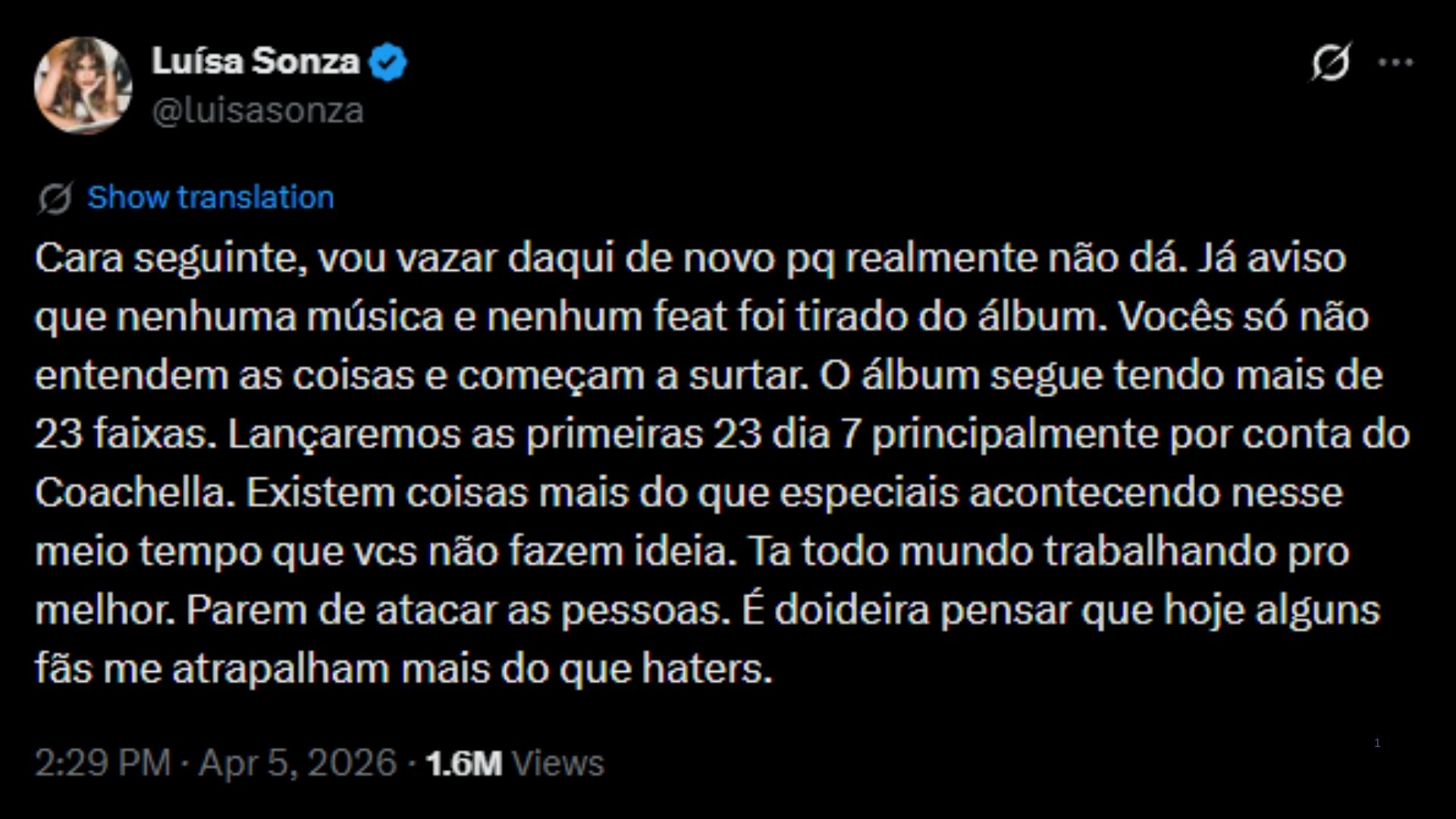This screenshot has width=1456, height=819.
Task: Click the tweet's opening words Cara seguinte
Action: click(171, 259)
